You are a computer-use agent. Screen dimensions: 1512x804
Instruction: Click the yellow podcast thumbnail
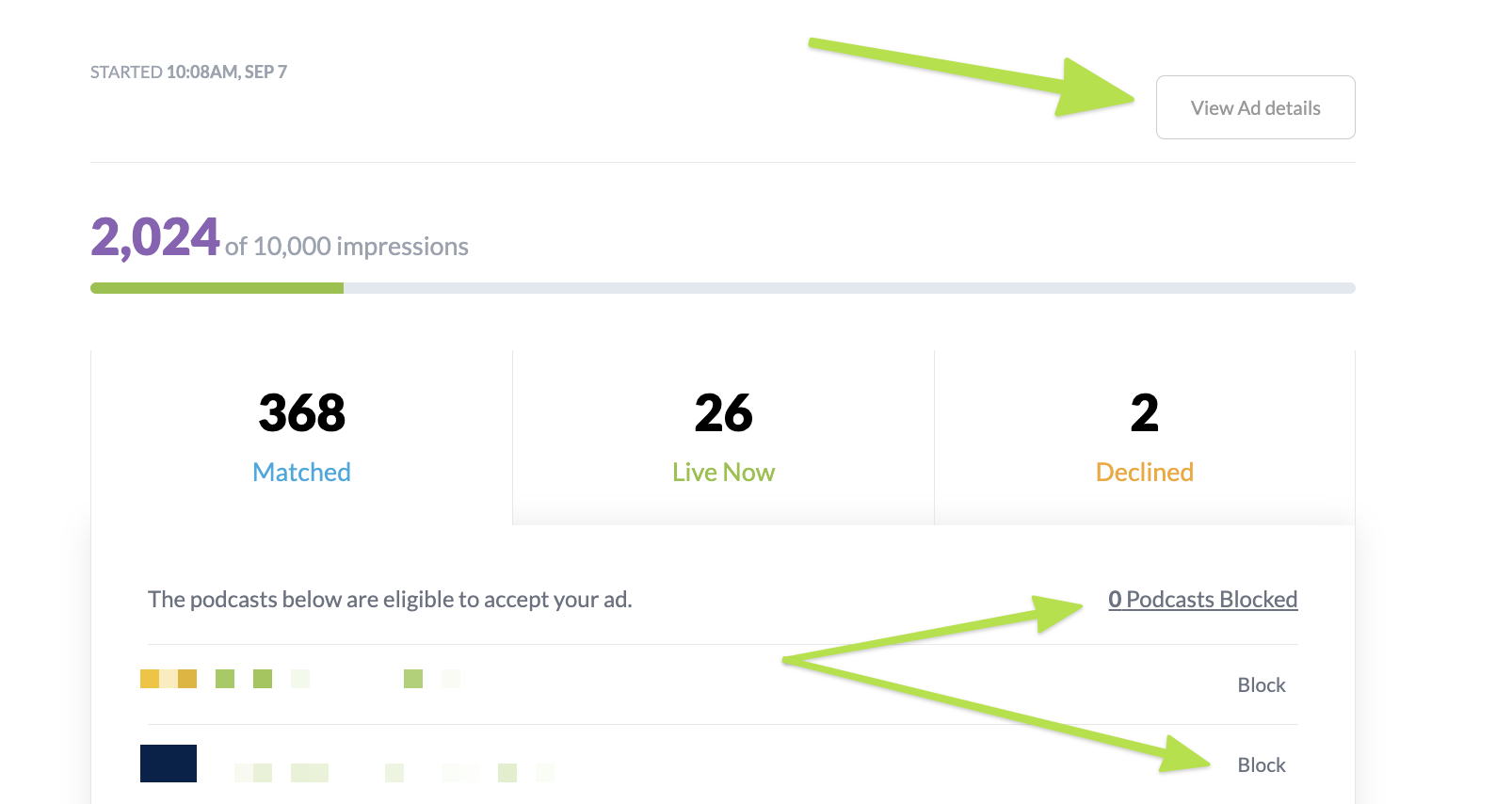(x=169, y=679)
